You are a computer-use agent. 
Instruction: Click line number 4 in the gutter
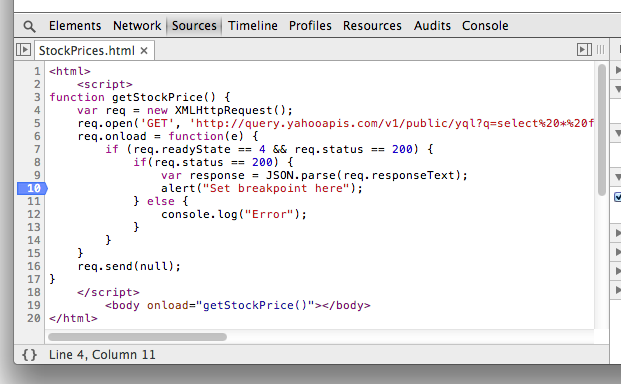[37, 110]
